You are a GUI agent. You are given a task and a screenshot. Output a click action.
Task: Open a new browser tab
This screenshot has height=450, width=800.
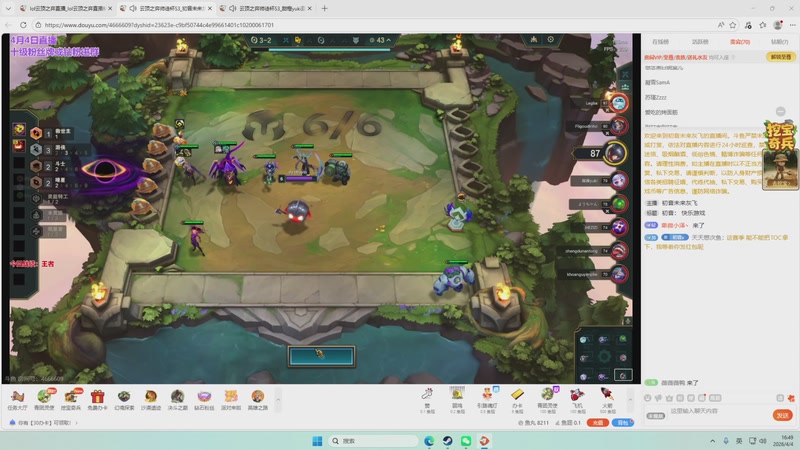[324, 8]
